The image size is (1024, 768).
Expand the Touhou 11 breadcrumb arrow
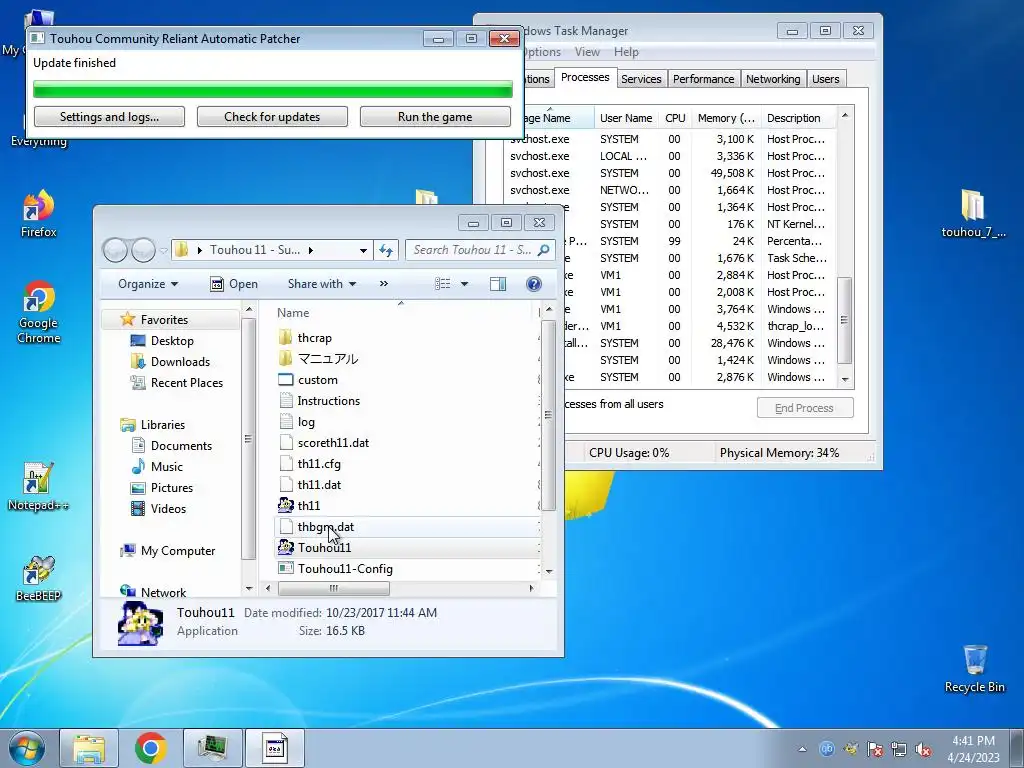[x=310, y=250]
